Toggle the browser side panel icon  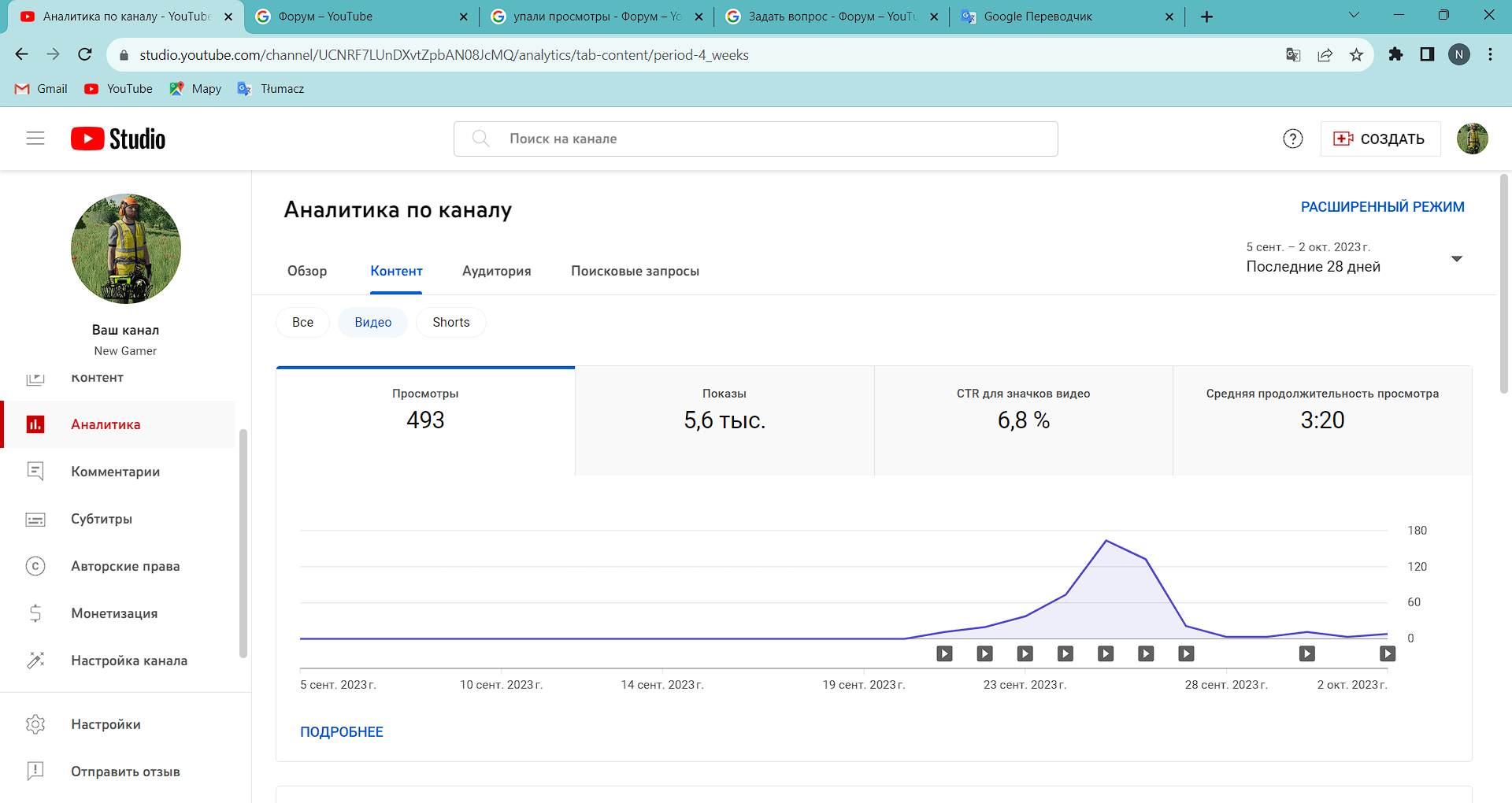click(1427, 54)
